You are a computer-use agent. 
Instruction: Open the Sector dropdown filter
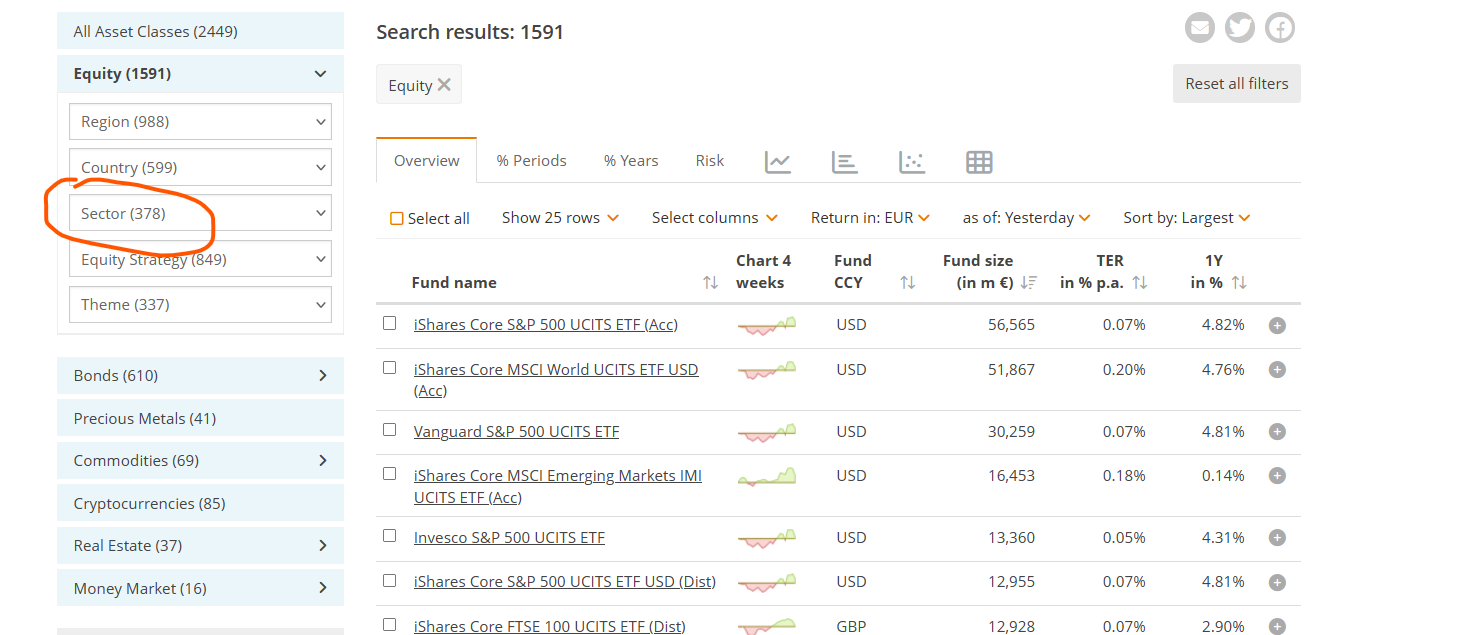coord(200,213)
